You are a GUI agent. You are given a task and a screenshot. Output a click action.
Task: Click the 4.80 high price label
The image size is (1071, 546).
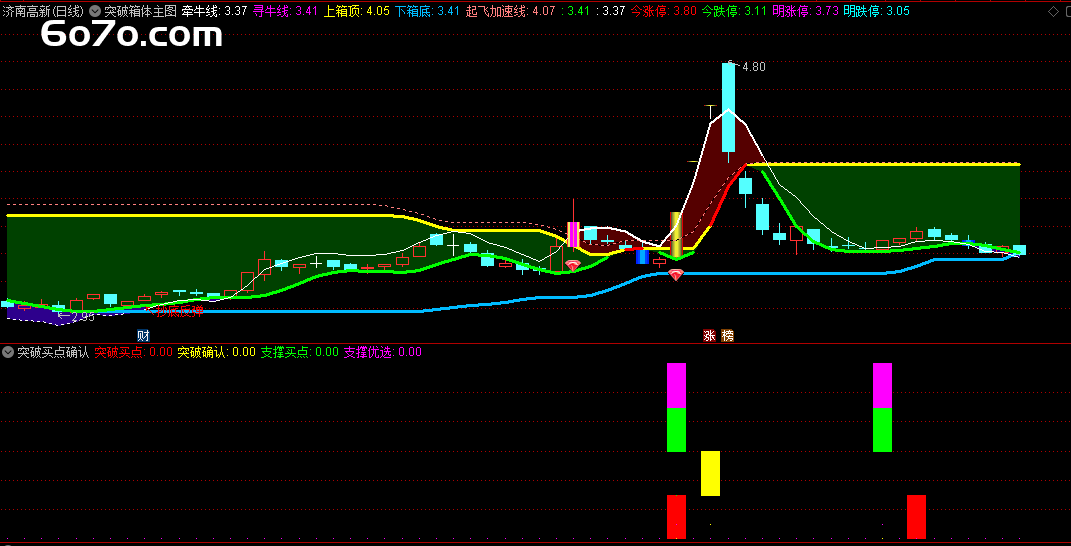[x=753, y=67]
